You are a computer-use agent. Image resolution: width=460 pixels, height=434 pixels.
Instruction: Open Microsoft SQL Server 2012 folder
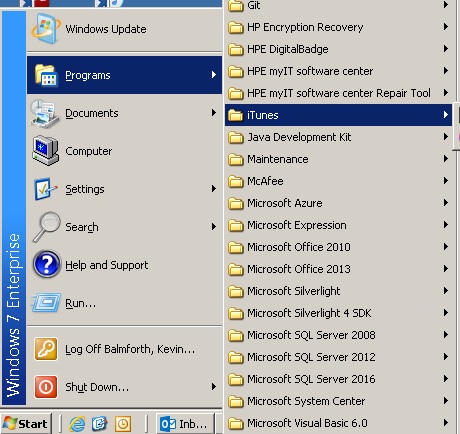338,357
